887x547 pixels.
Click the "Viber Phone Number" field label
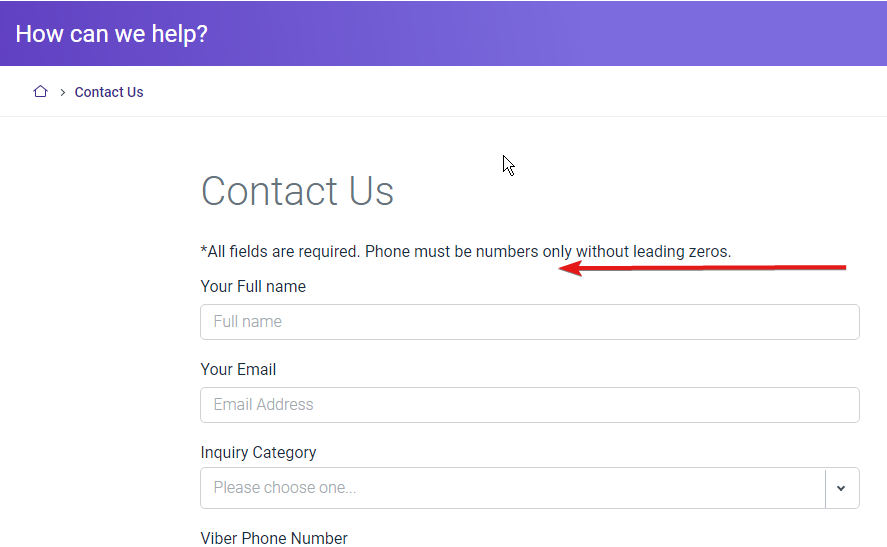tap(274, 538)
